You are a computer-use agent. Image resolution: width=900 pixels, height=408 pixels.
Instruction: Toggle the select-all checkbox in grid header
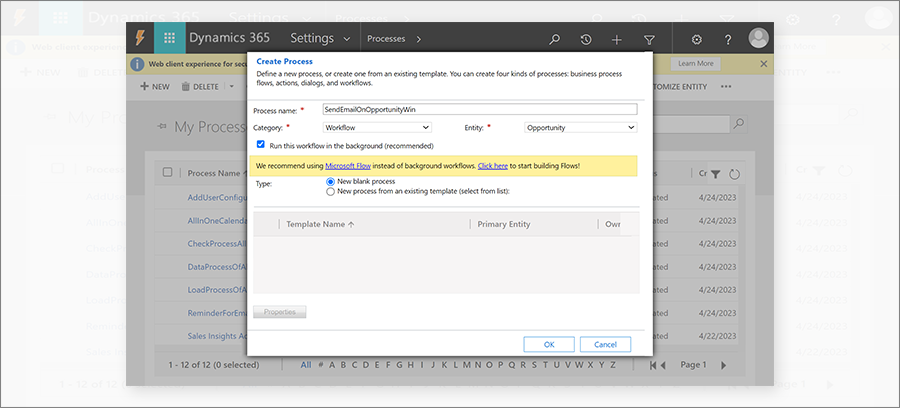168,172
